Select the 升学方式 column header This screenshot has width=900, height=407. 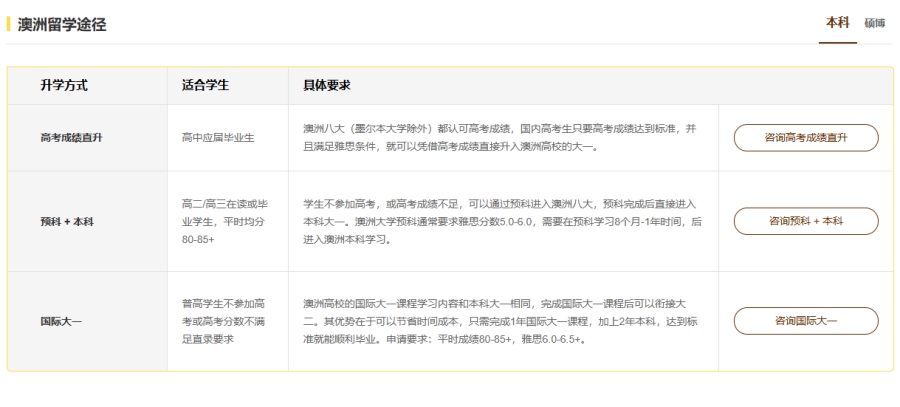coord(63,86)
